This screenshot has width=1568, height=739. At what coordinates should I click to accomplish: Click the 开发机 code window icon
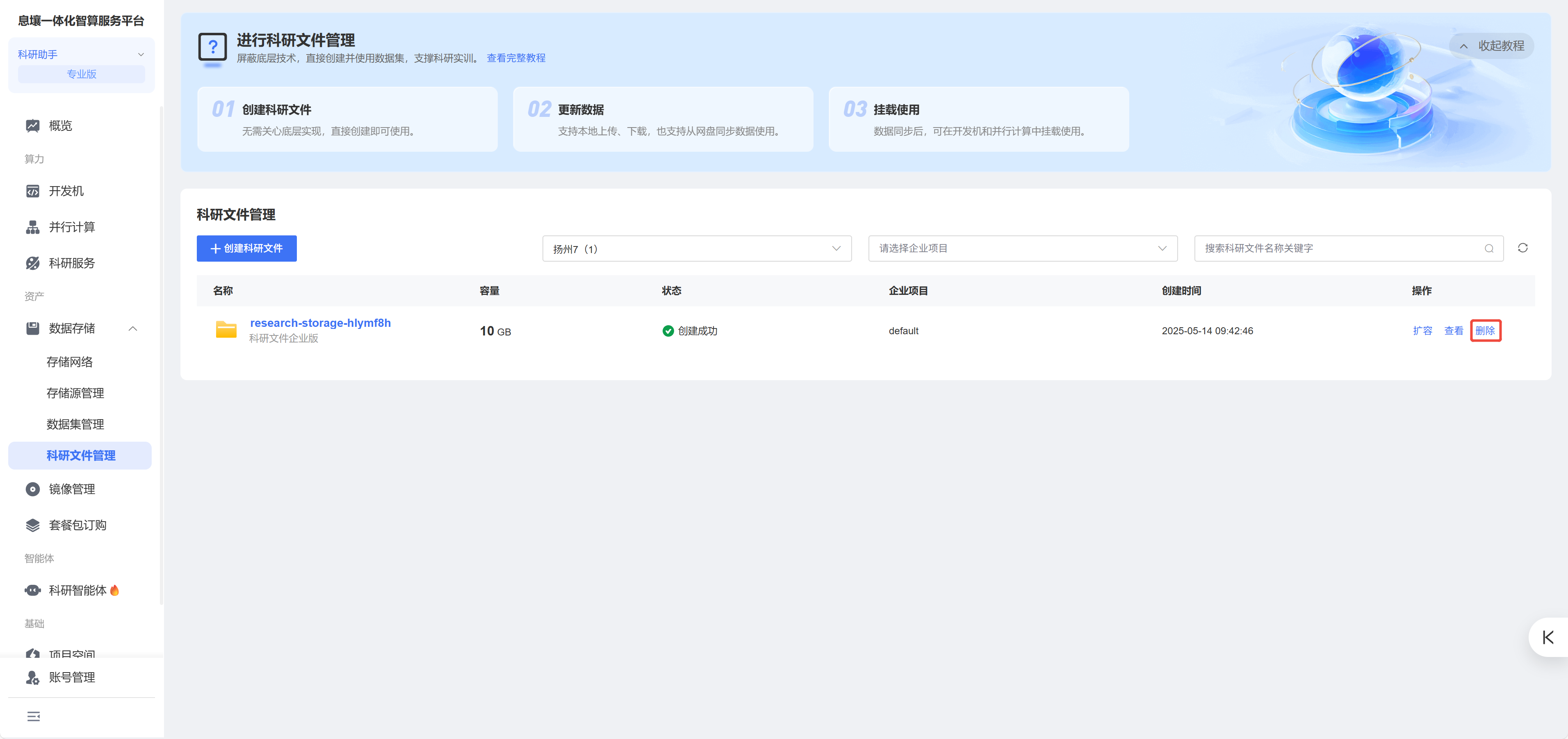tap(33, 191)
